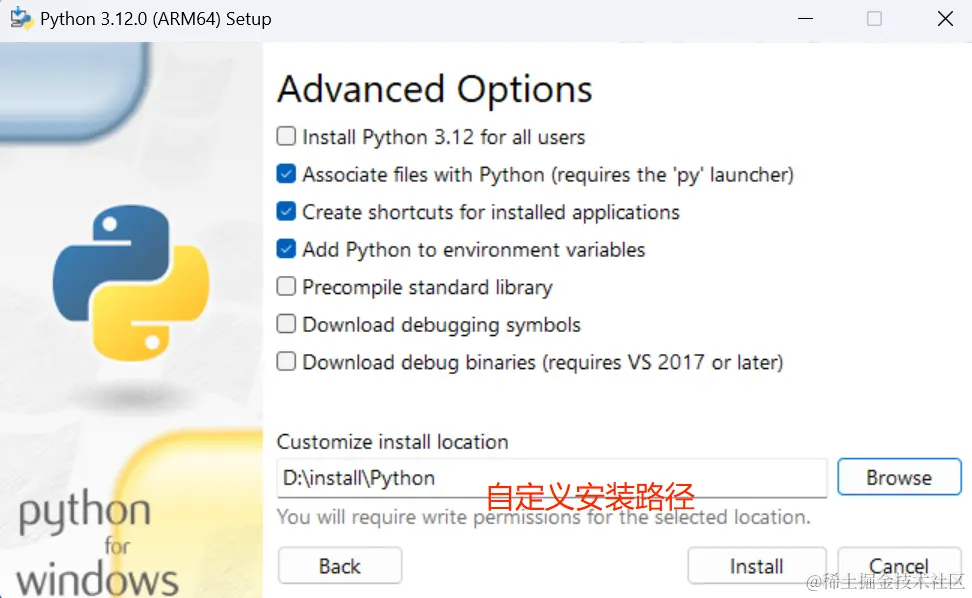Screen dimensions: 972x598
Task: Click the Python installer icon in title bar
Action: [20, 18]
